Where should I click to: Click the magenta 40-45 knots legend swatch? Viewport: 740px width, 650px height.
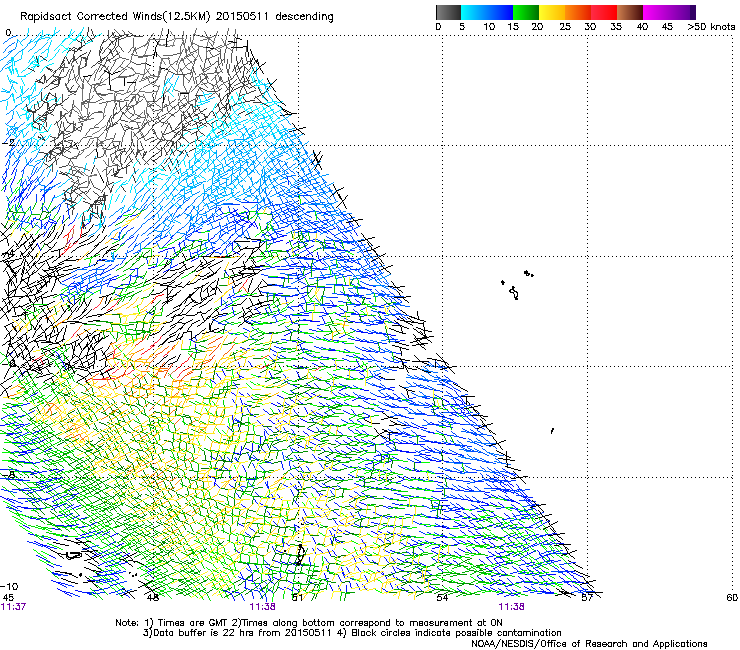click(x=656, y=12)
